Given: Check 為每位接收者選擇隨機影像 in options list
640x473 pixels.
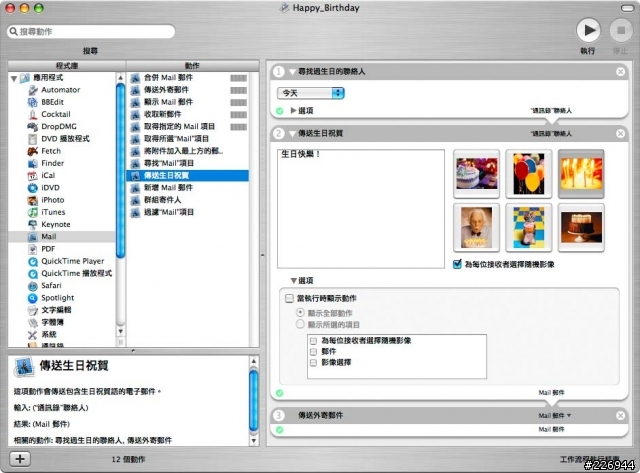Looking at the screenshot, I should (x=313, y=341).
